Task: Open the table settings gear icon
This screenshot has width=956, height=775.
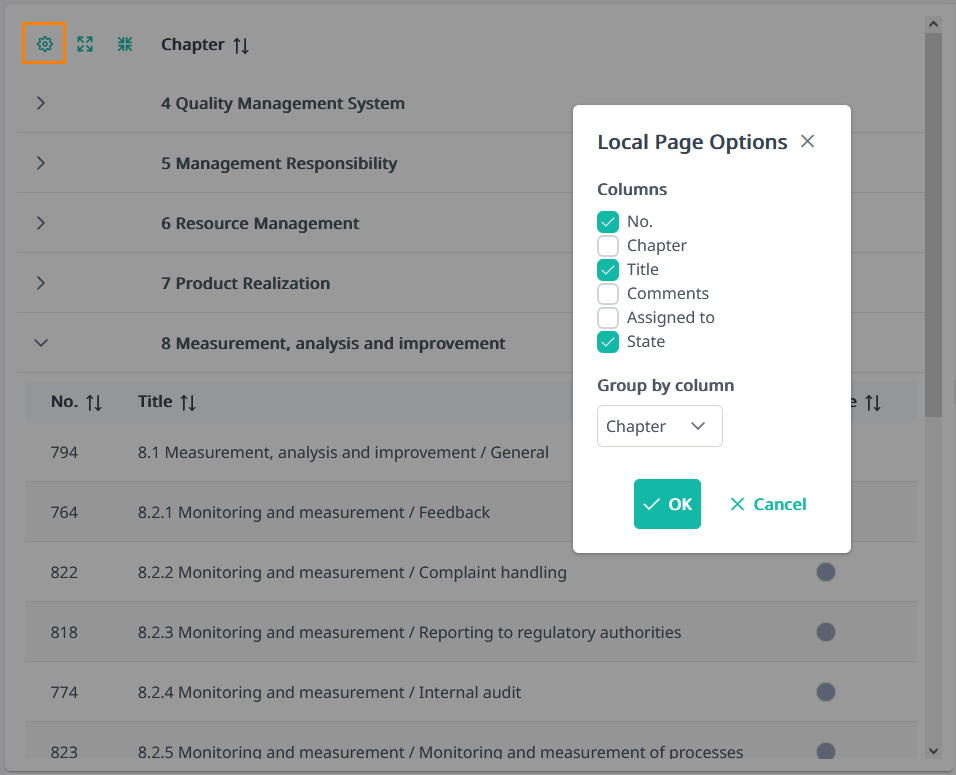Action: point(44,44)
